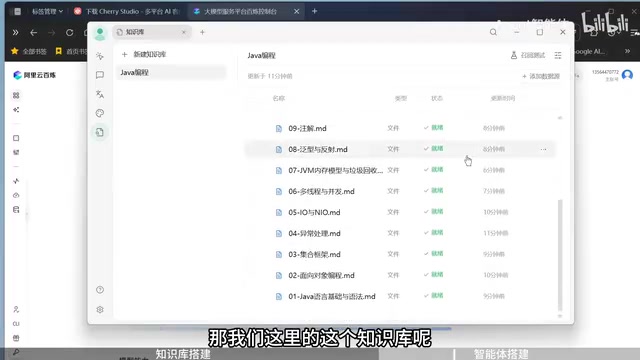Click the 类型 column header
Image resolution: width=640 pixels, height=360 pixels.
tap(401, 98)
